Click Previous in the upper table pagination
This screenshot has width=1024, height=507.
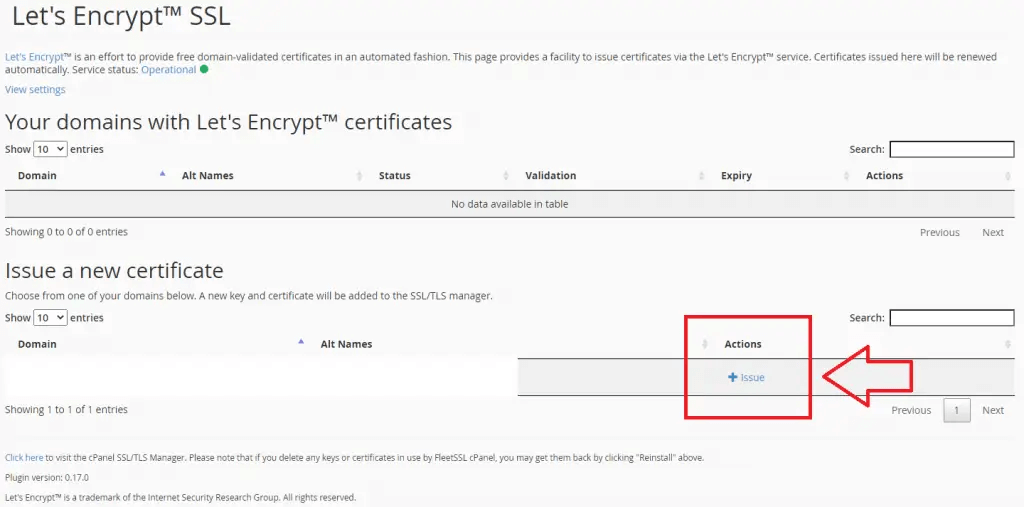[940, 233]
